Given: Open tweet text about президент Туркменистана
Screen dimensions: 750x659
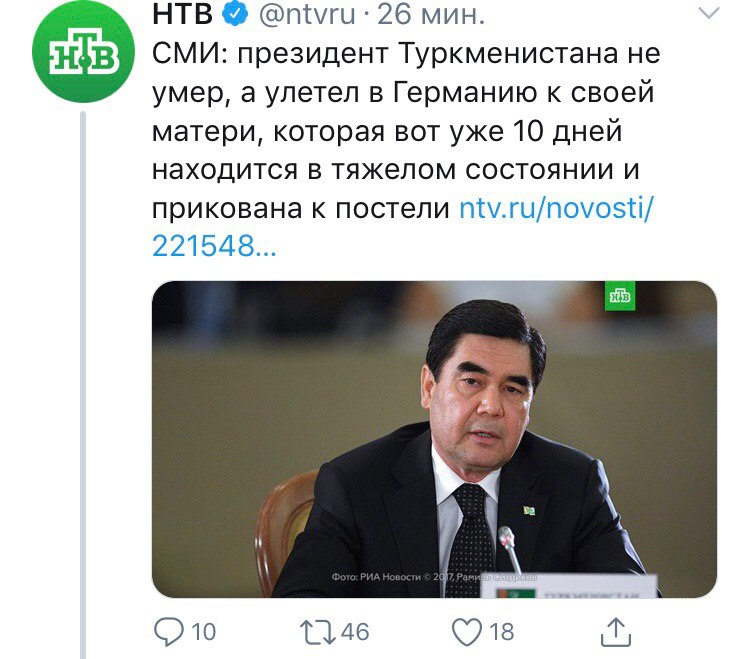Looking at the screenshot, I should (406, 131).
